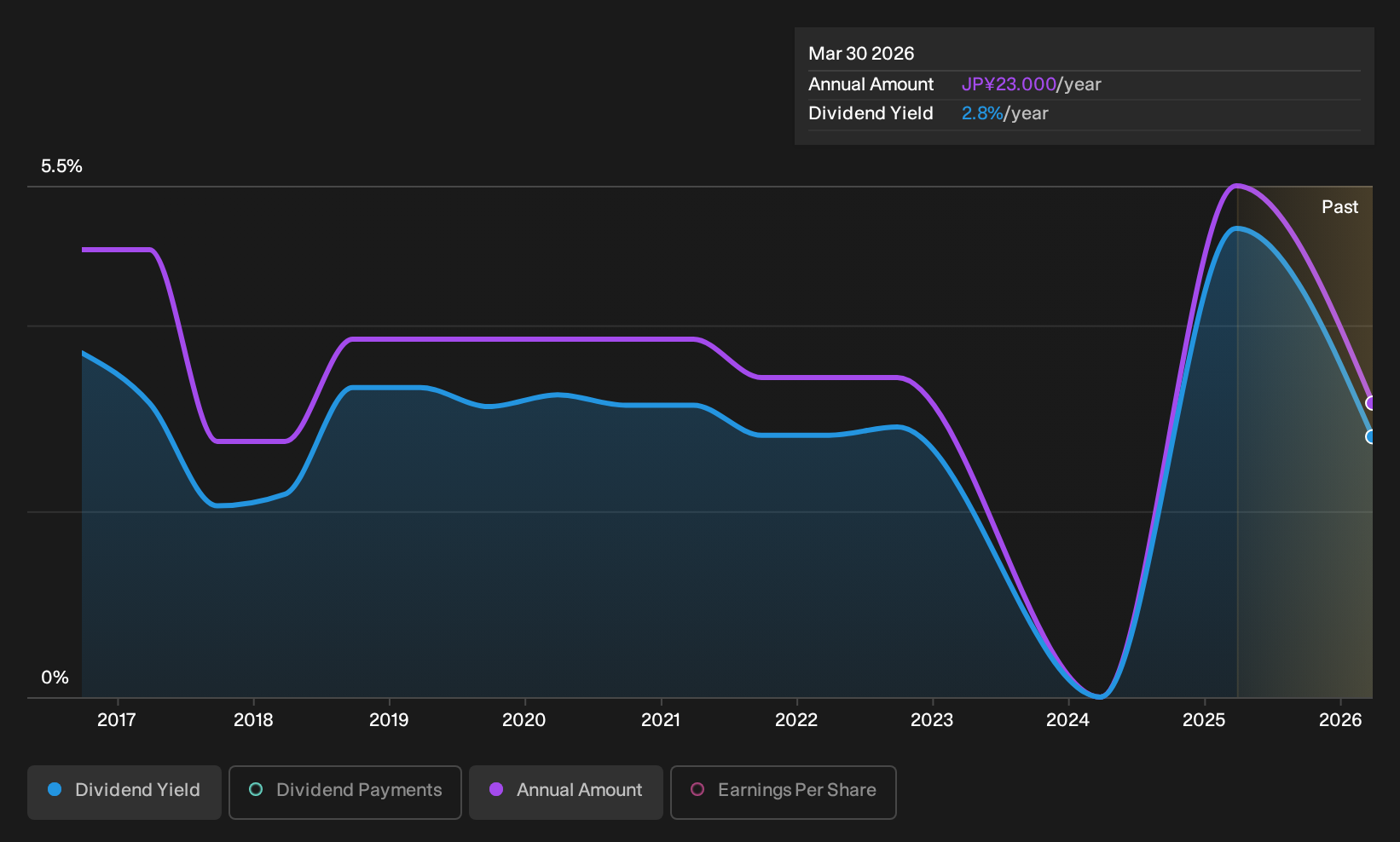The height and width of the screenshot is (842, 1400).
Task: Click the 2.8%/year yield value
Action: pyautogui.click(x=1005, y=113)
